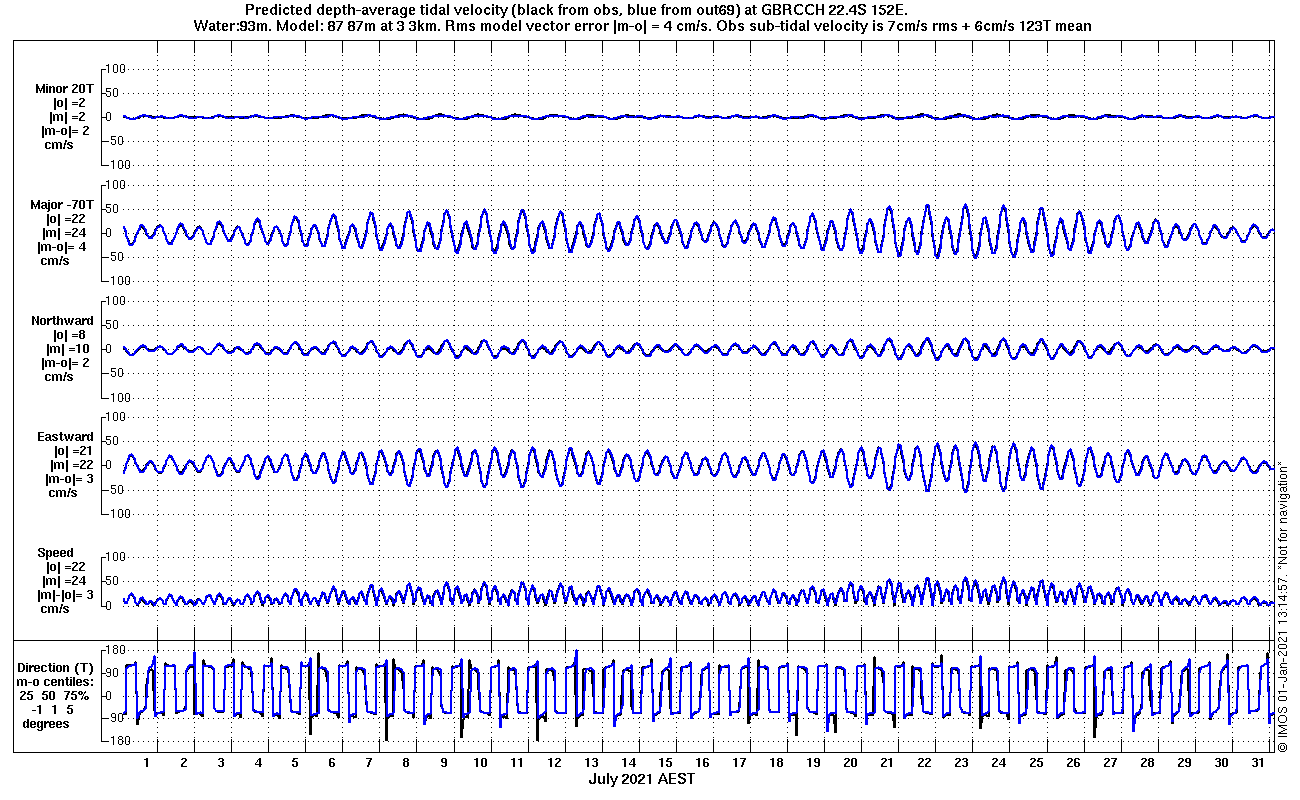The width and height of the screenshot is (1300, 800).
Task: Click day '15' on the date axis
Action: (x=665, y=762)
